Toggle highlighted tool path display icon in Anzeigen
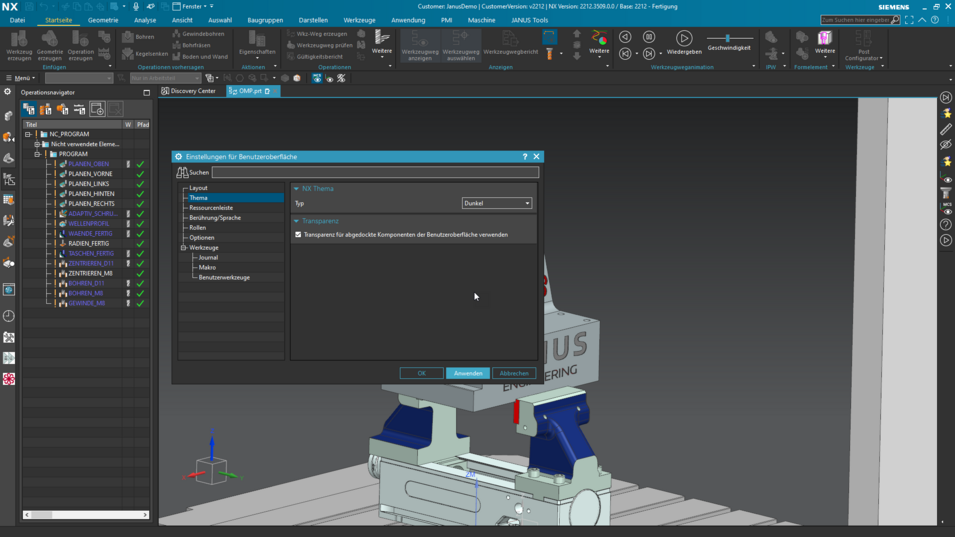The width and height of the screenshot is (955, 537). click(x=549, y=37)
